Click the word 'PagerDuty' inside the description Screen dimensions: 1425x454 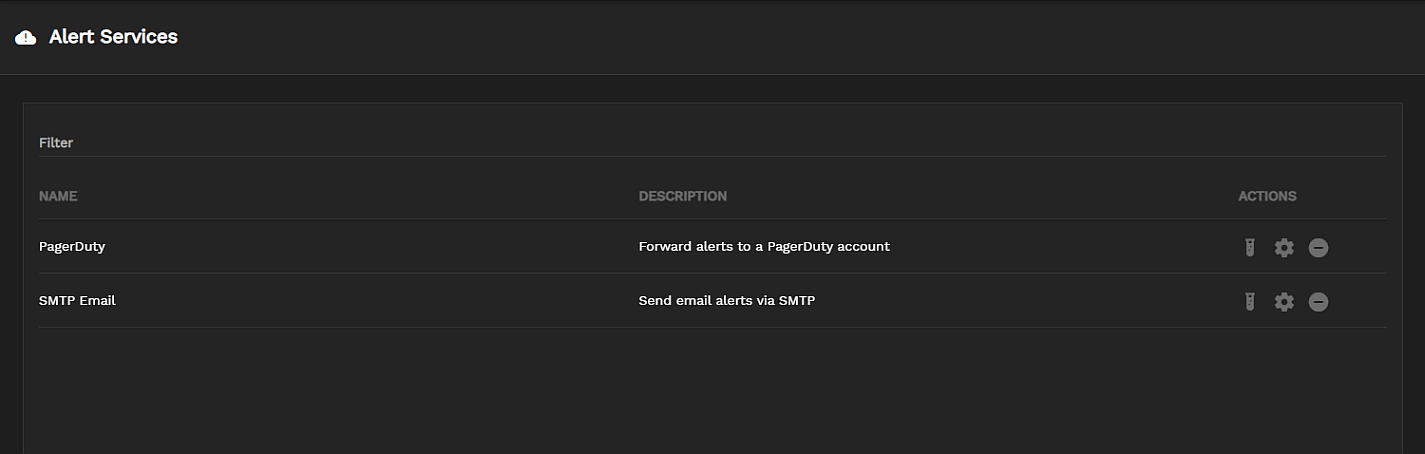pyautogui.click(x=798, y=246)
